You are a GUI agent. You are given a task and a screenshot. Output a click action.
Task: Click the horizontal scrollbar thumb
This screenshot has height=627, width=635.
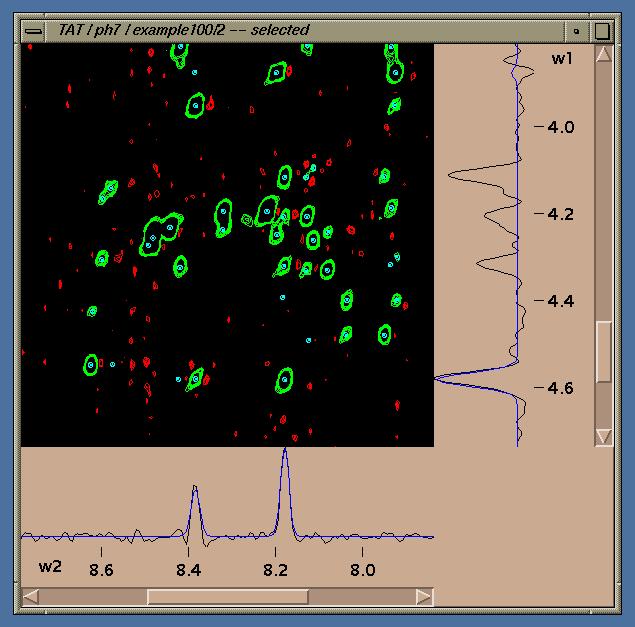[228, 596]
